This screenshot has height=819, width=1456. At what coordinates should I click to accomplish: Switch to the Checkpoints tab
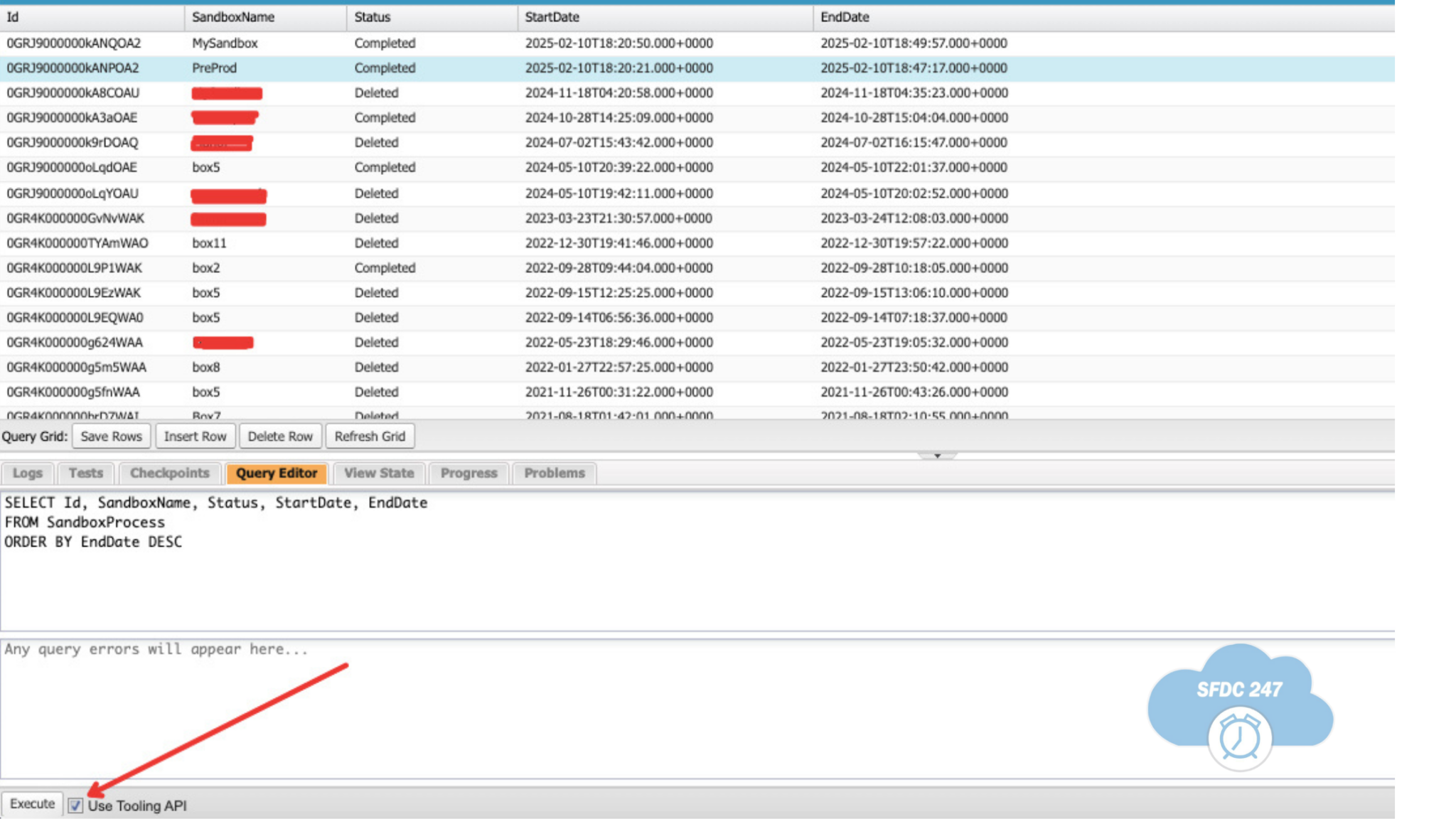[169, 473]
